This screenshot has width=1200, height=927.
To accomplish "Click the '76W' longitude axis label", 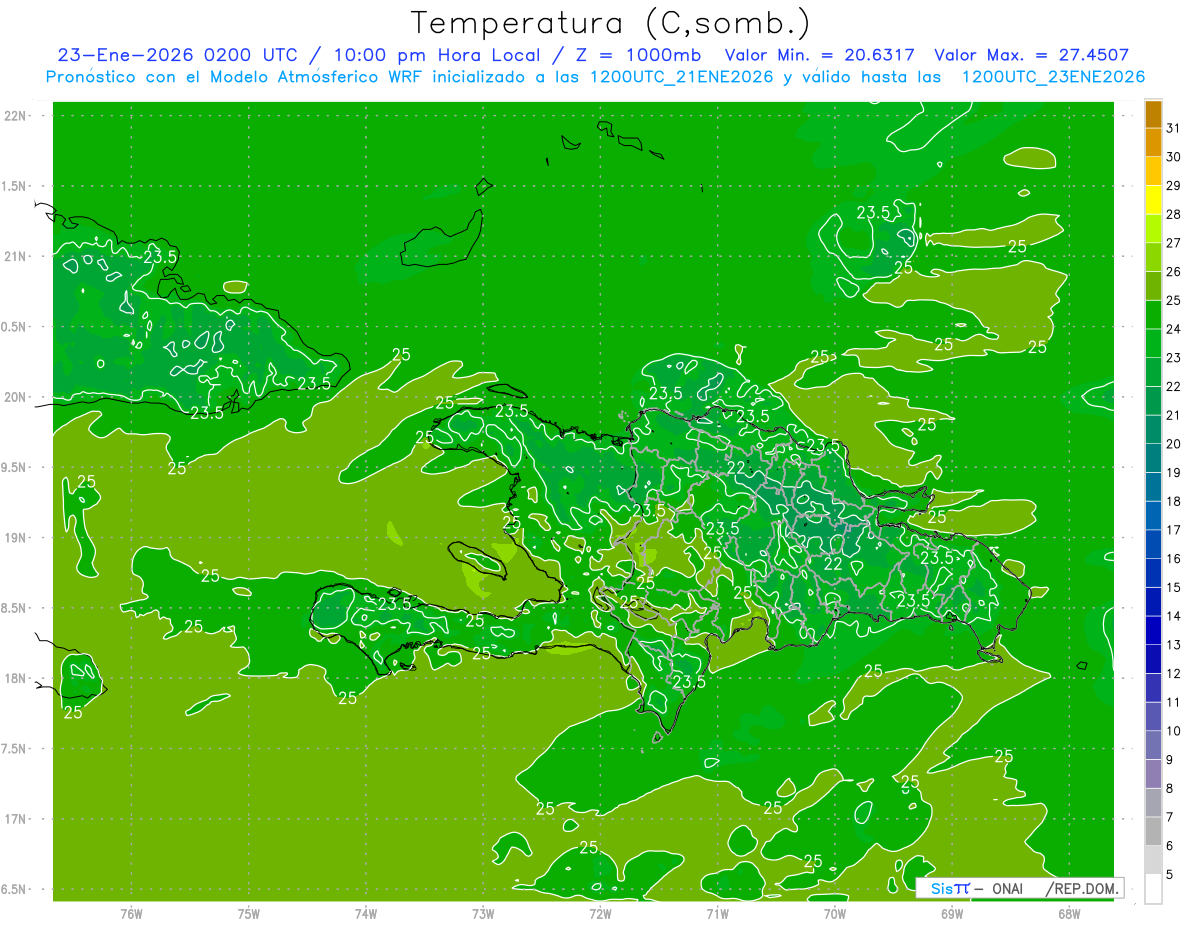I will coord(131,914).
